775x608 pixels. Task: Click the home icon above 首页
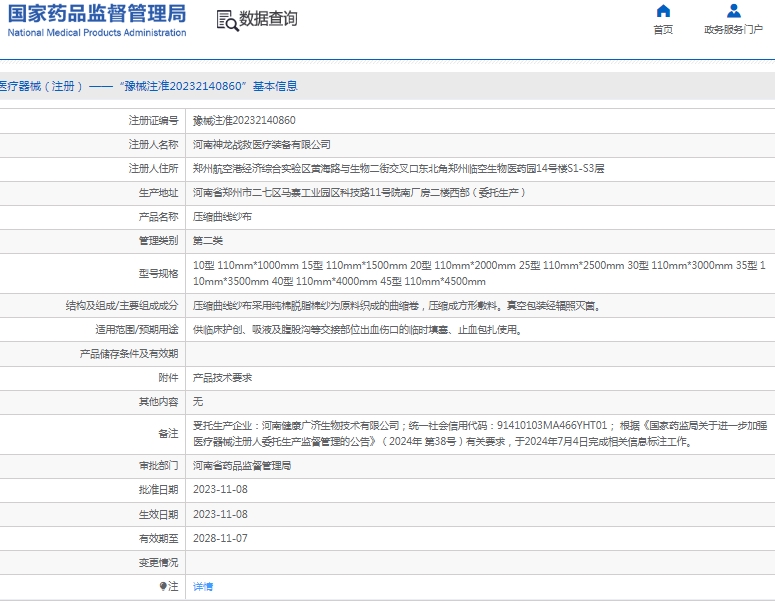(663, 11)
